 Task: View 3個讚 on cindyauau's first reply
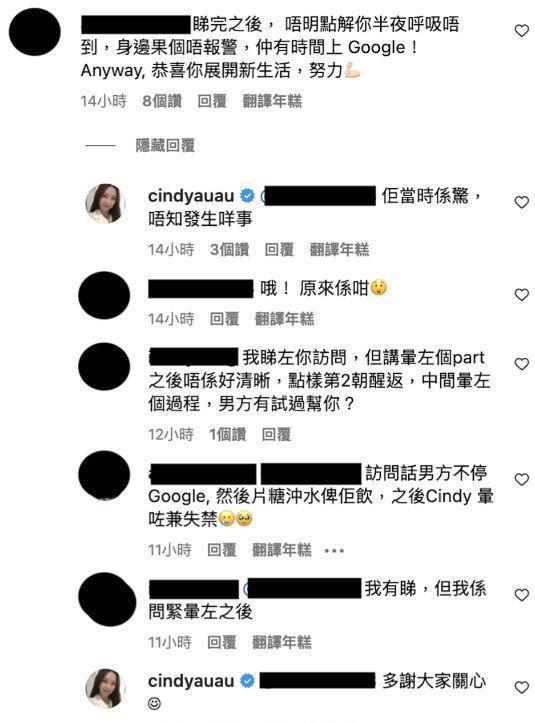tap(229, 249)
